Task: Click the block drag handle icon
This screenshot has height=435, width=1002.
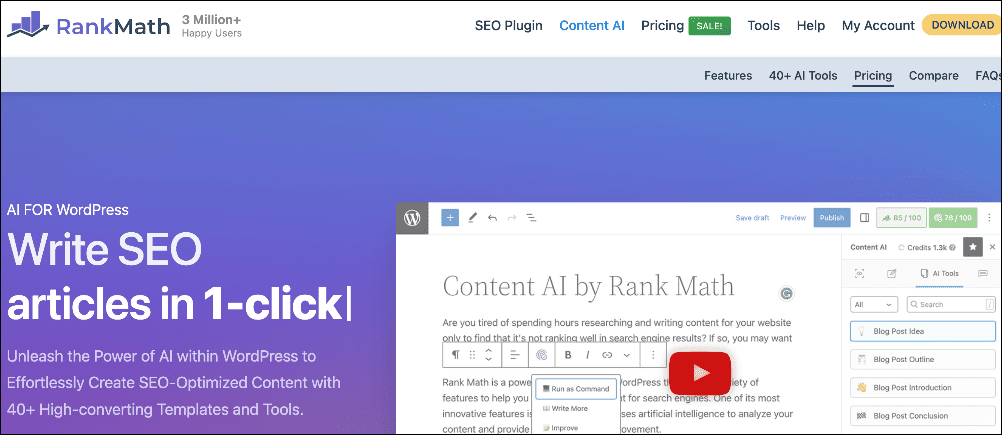Action: [x=472, y=355]
